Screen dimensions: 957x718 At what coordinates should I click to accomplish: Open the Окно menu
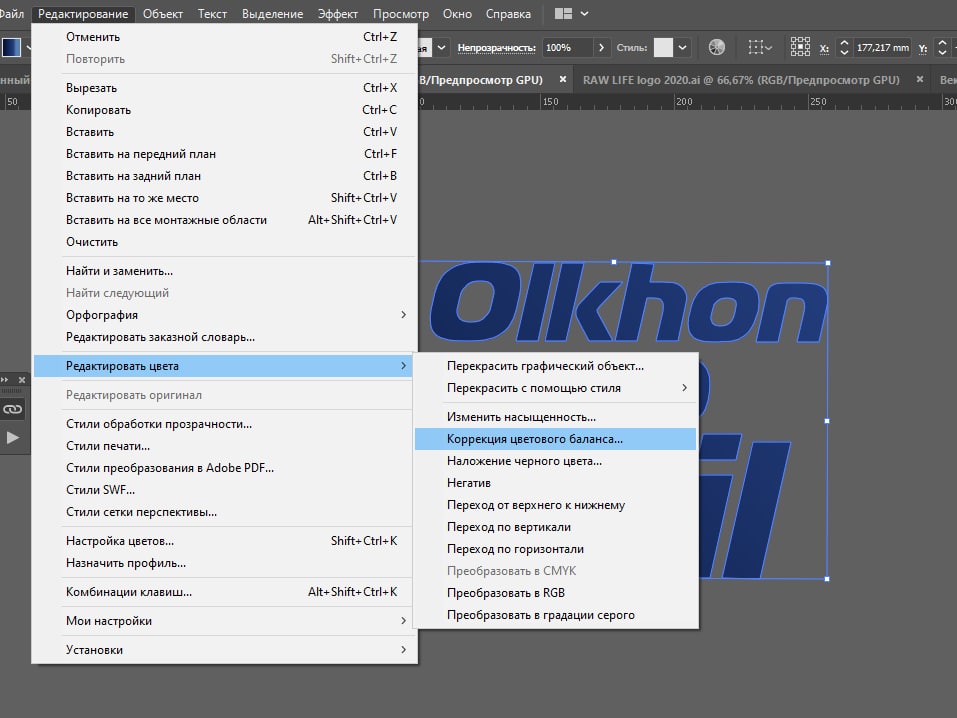coord(457,13)
